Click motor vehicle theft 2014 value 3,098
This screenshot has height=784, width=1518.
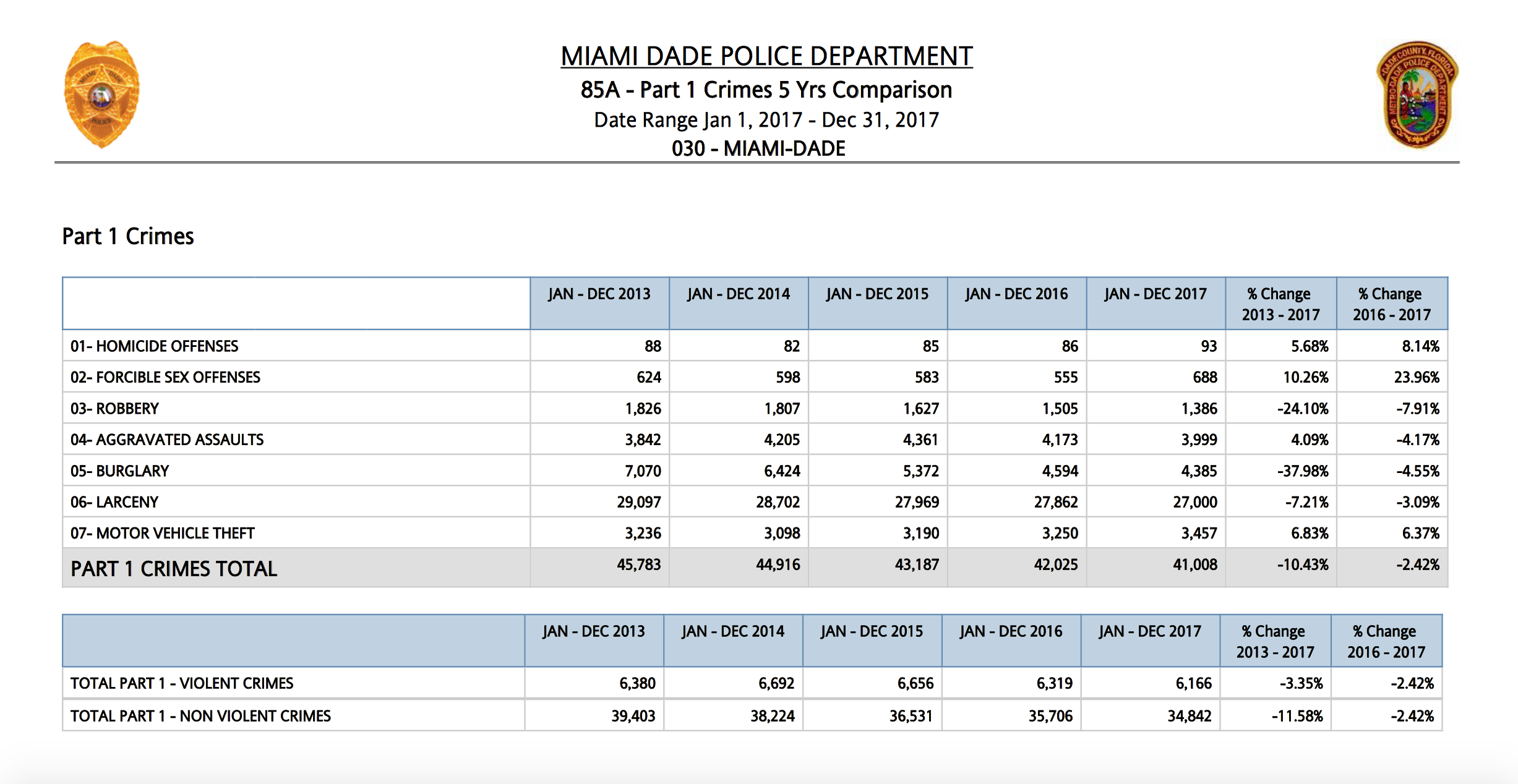point(782,533)
